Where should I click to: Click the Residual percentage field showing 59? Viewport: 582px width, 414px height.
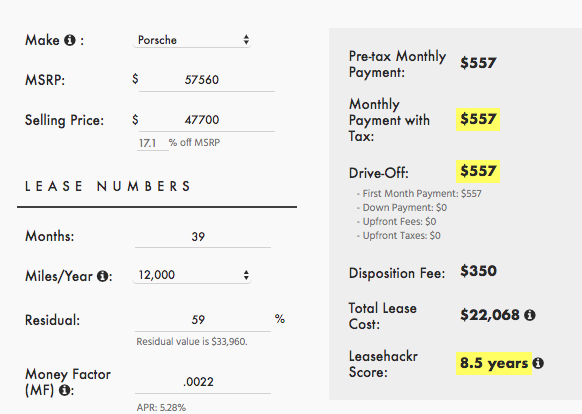click(x=203, y=320)
